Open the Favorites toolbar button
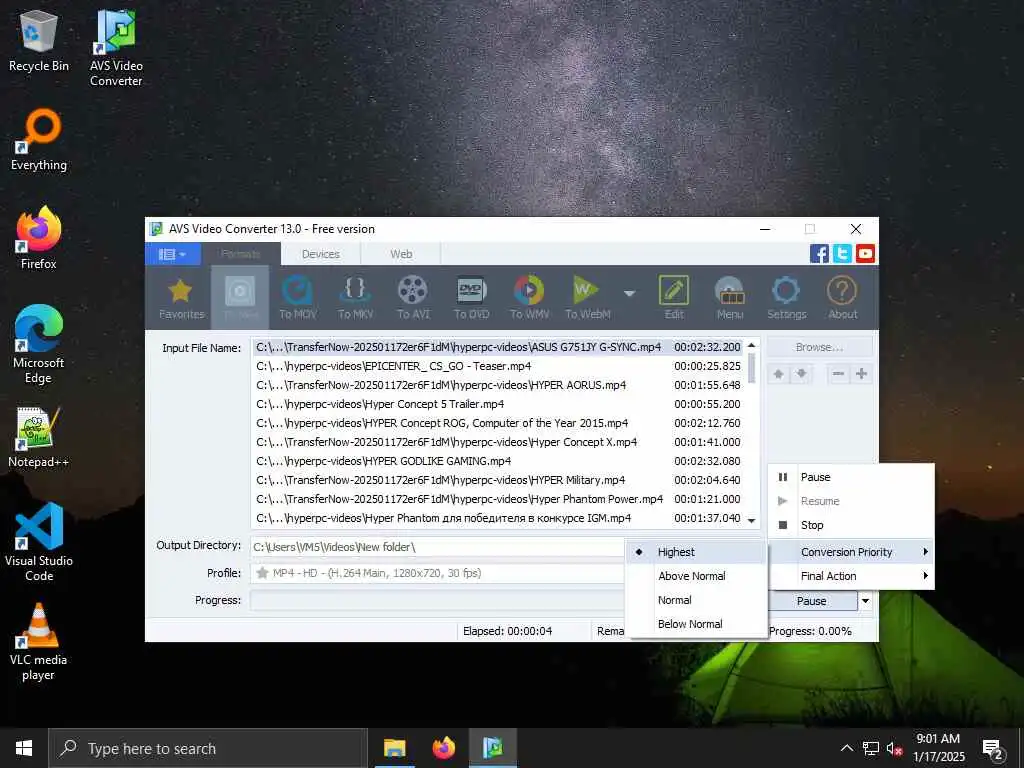This screenshot has height=768, width=1024. tap(181, 298)
